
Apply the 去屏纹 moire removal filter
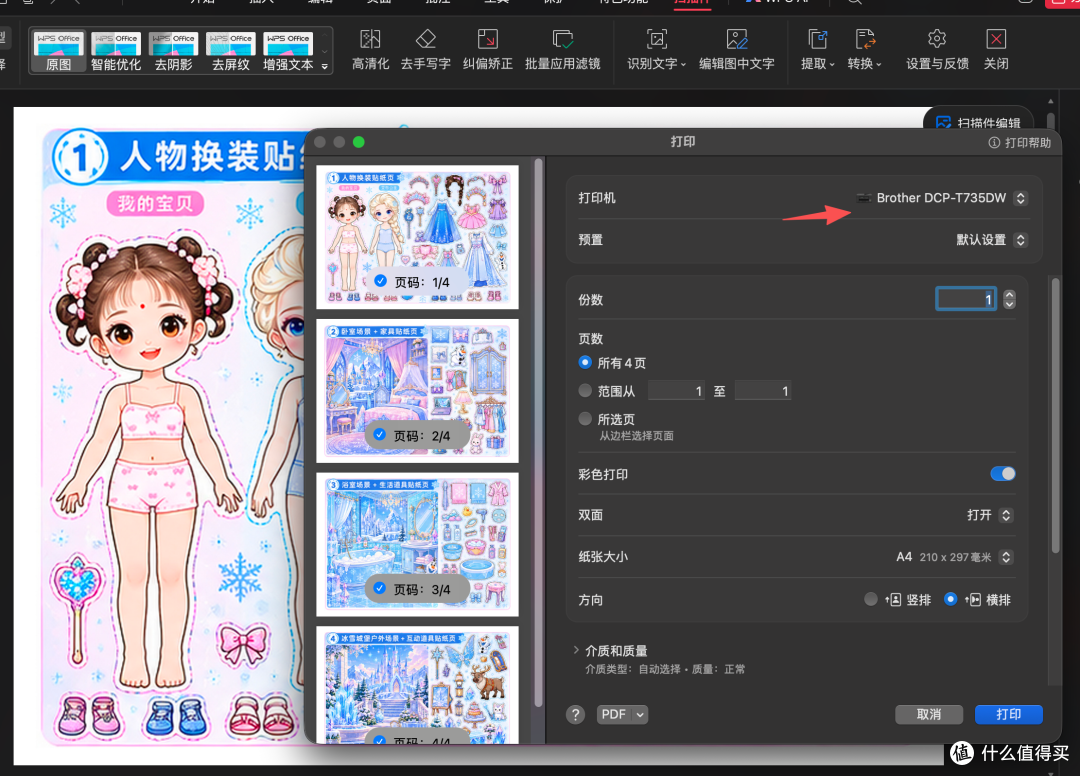(x=231, y=52)
